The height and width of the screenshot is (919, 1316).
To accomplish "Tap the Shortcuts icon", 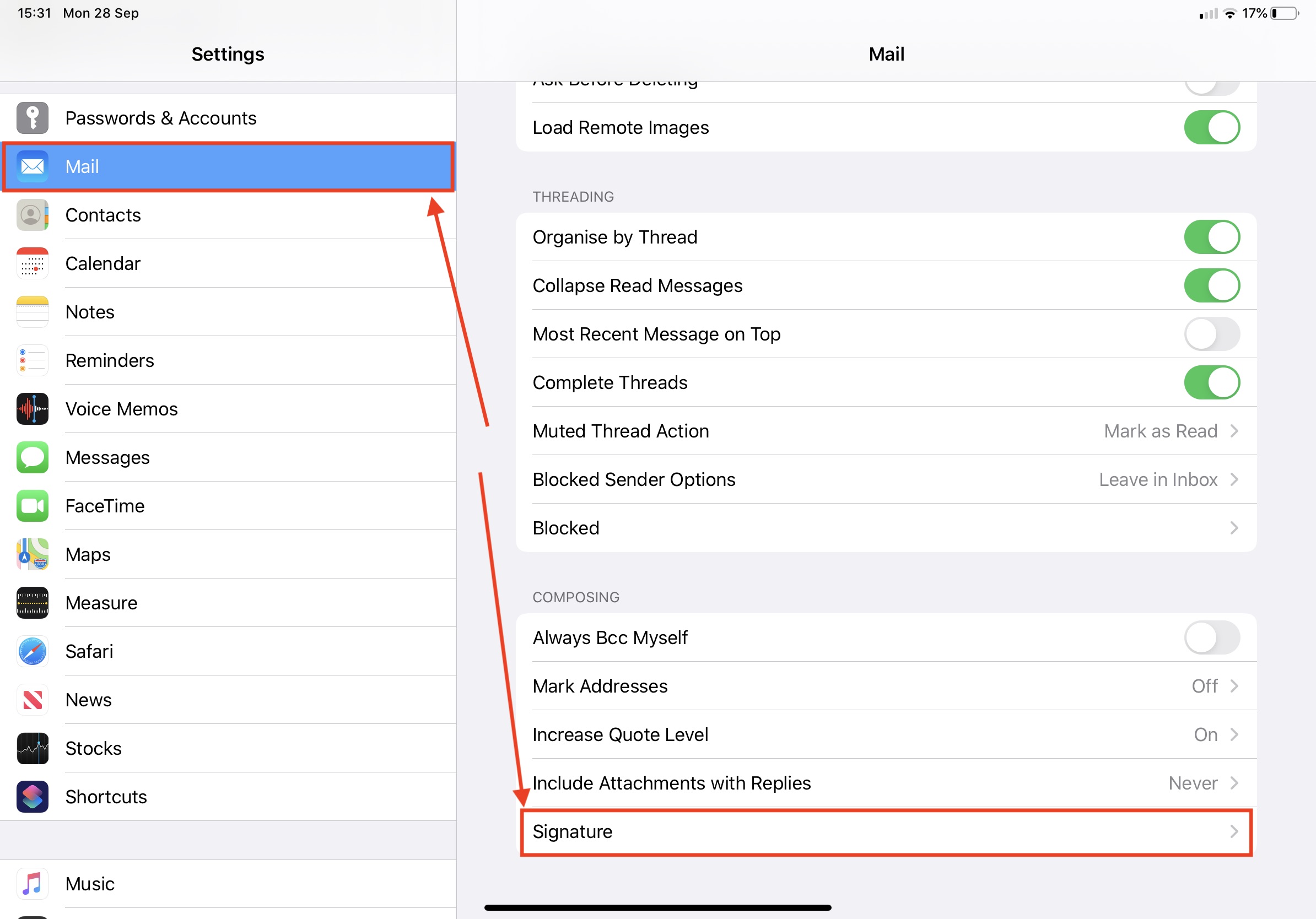I will 32,797.
